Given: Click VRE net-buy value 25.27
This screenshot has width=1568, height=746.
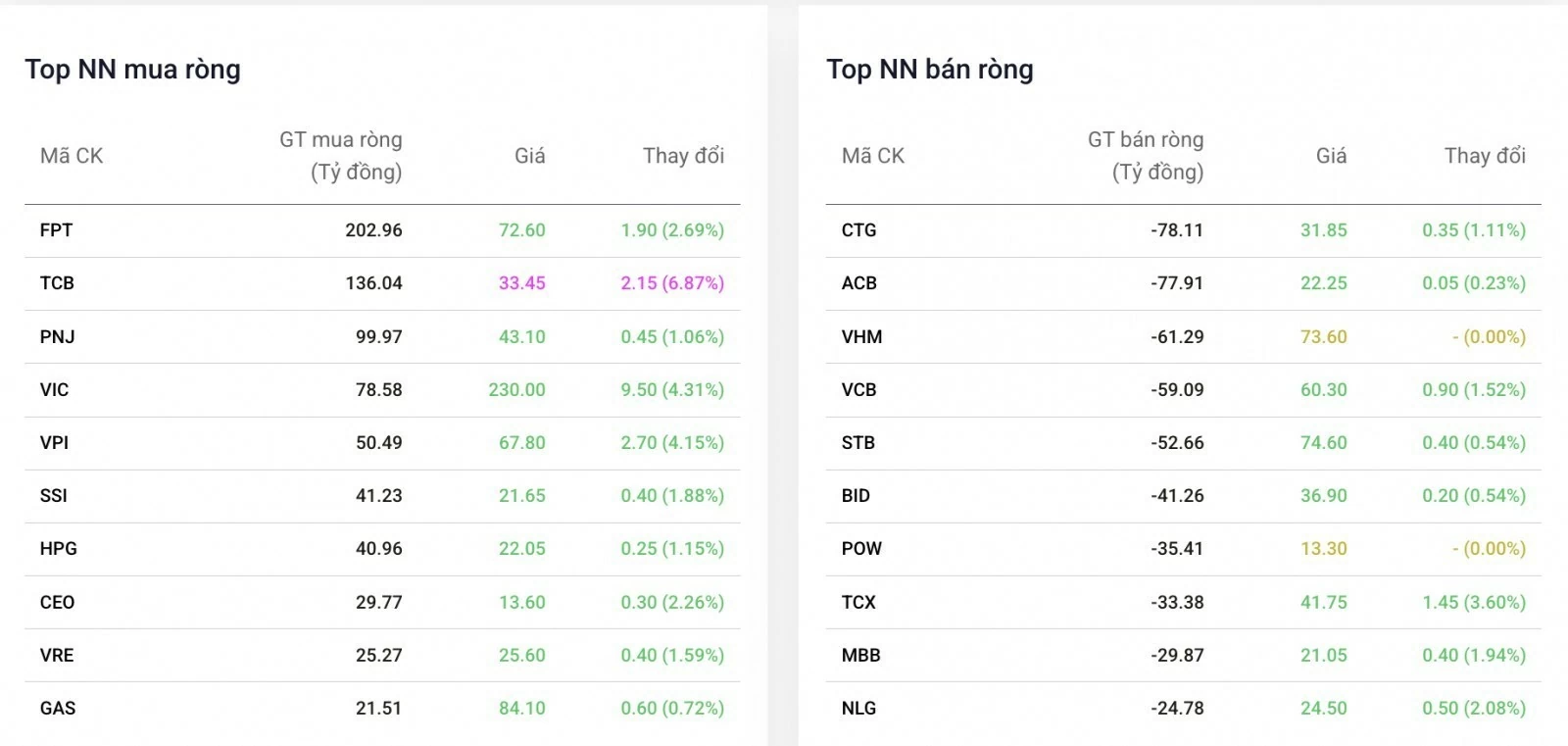Looking at the screenshot, I should [378, 656].
